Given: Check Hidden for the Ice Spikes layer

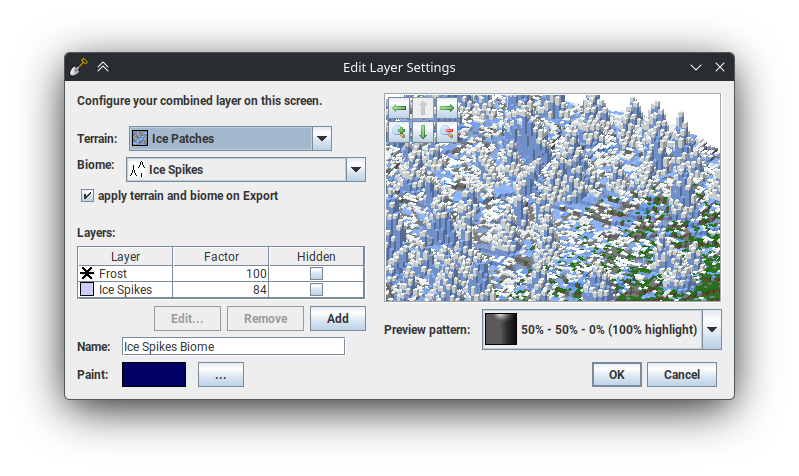Looking at the screenshot, I should [316, 289].
